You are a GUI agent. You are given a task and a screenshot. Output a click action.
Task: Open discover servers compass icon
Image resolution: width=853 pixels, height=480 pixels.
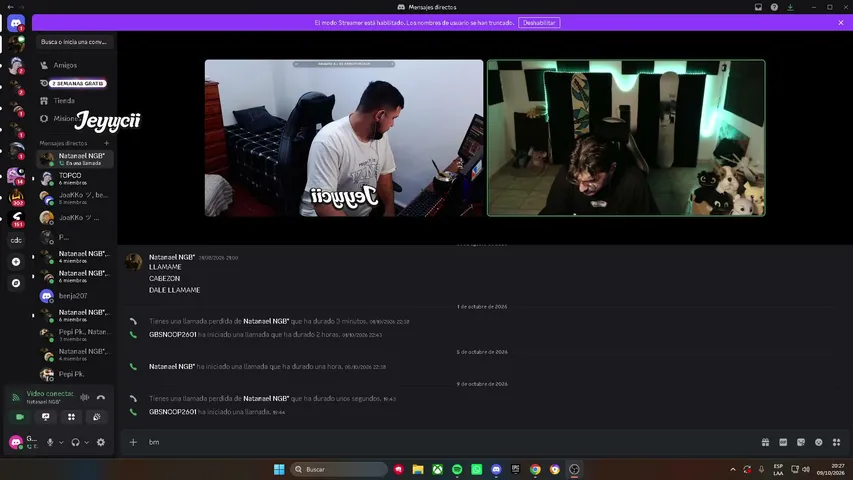pos(16,283)
